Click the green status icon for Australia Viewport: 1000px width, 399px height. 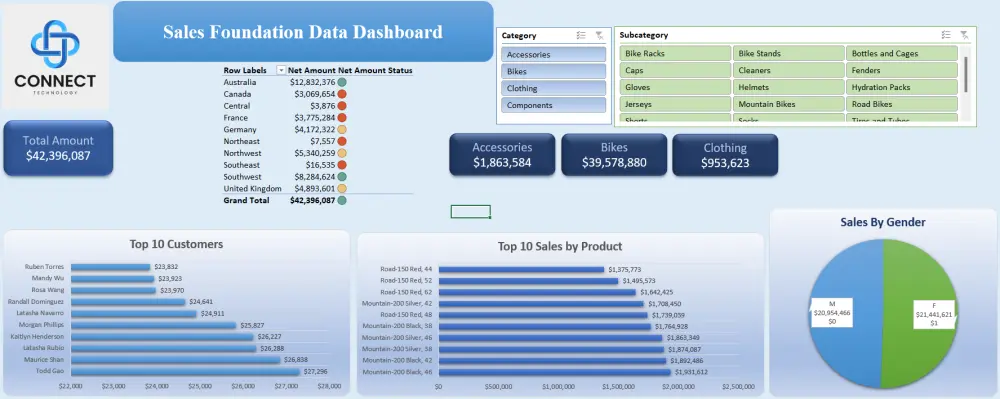(x=342, y=82)
